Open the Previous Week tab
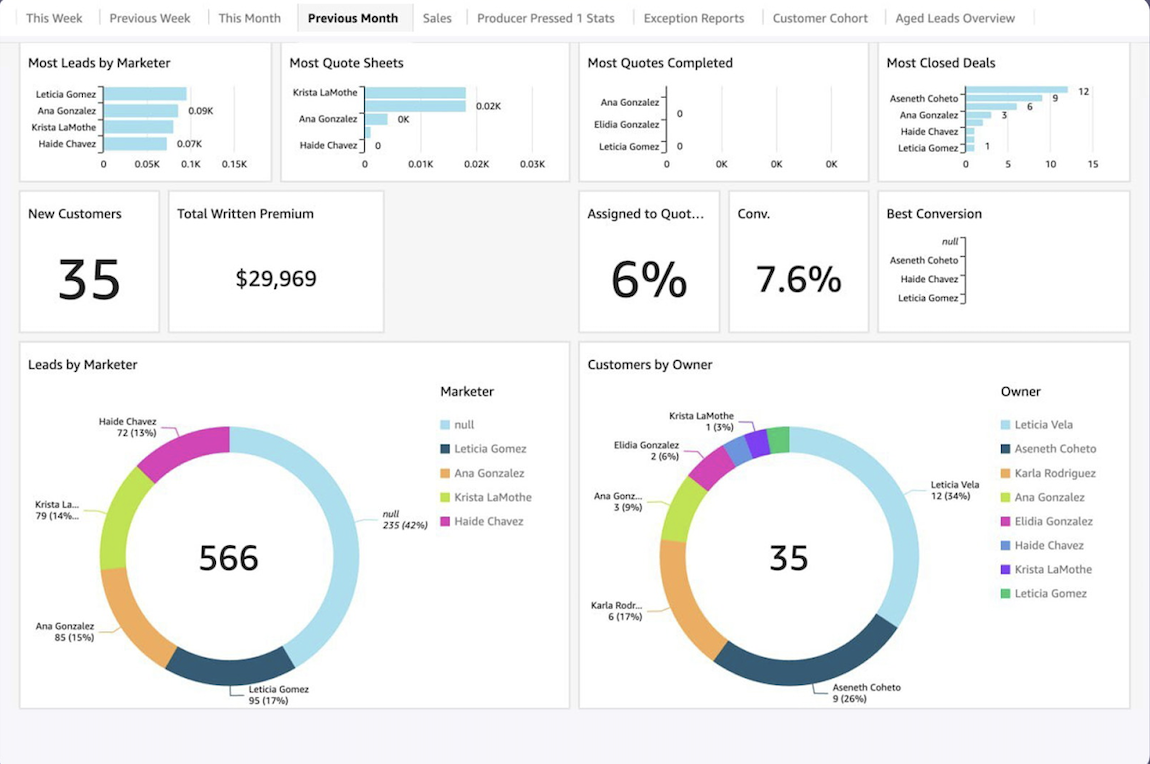This screenshot has width=1150, height=764. (150, 18)
